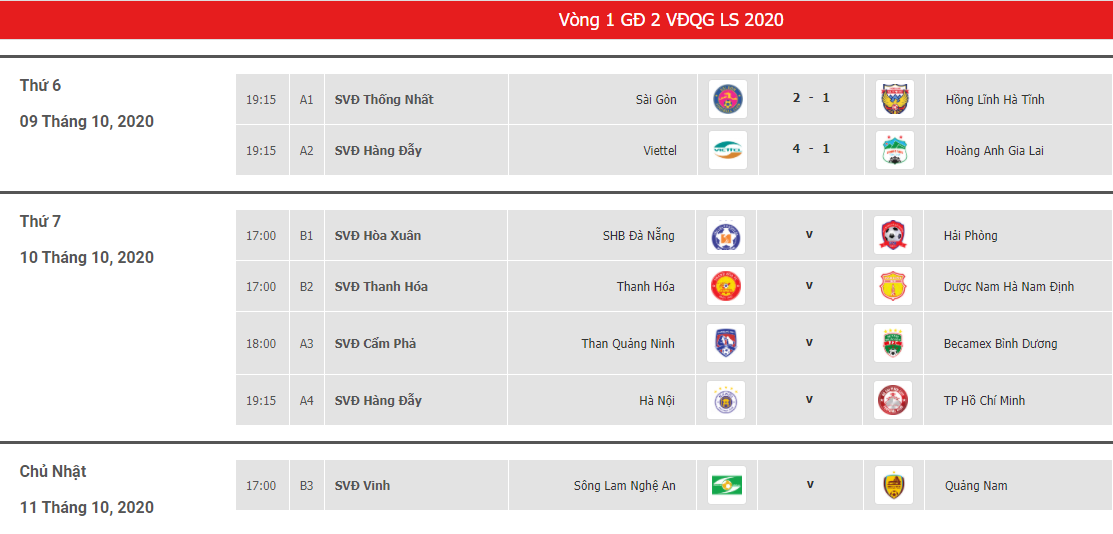Select the Vòng 1 GĐ 2 VĐQG LS 2020 header

(671, 20)
